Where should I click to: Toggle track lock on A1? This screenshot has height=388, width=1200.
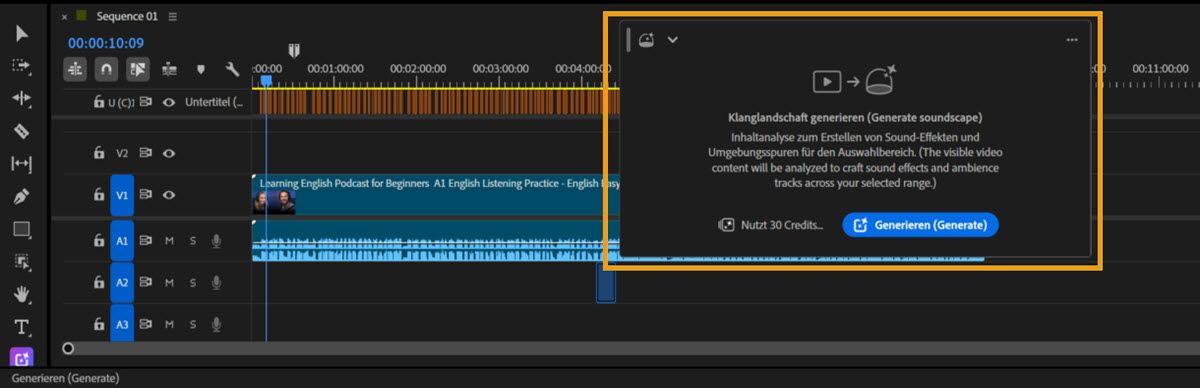(x=98, y=241)
